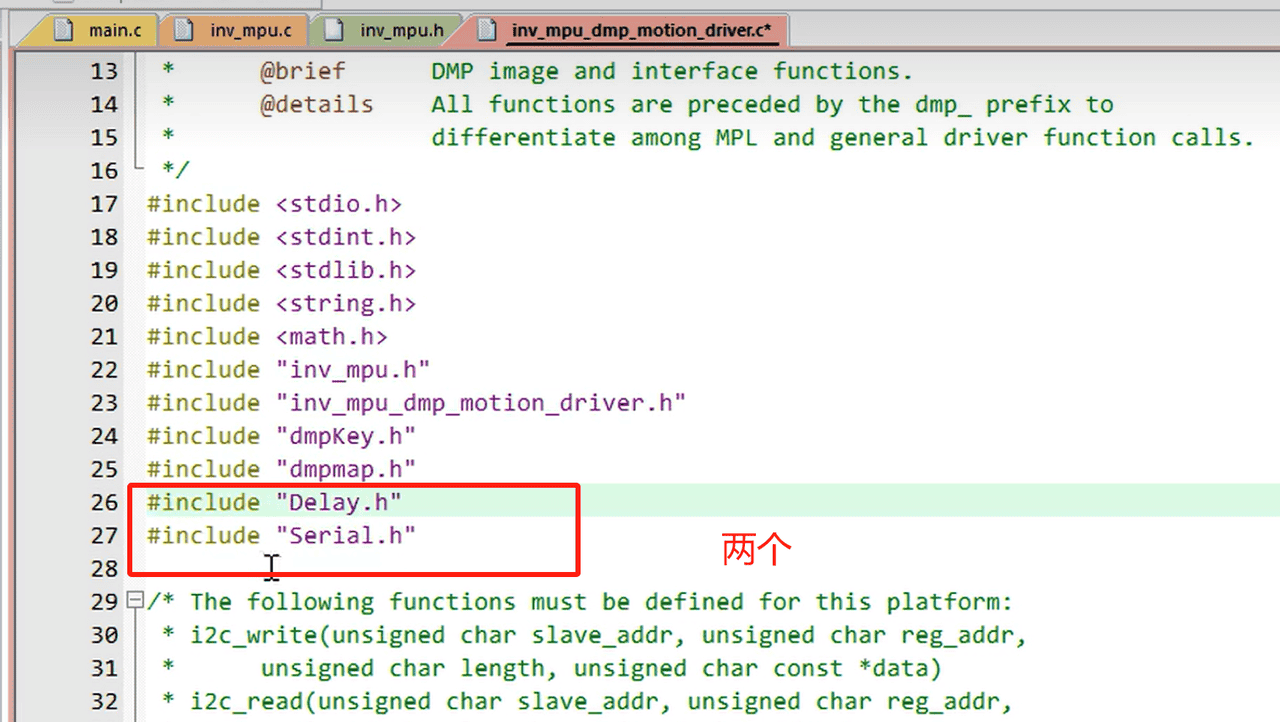
Task: Open the inv_mpu.c editor tab
Action: pyautogui.click(x=234, y=30)
